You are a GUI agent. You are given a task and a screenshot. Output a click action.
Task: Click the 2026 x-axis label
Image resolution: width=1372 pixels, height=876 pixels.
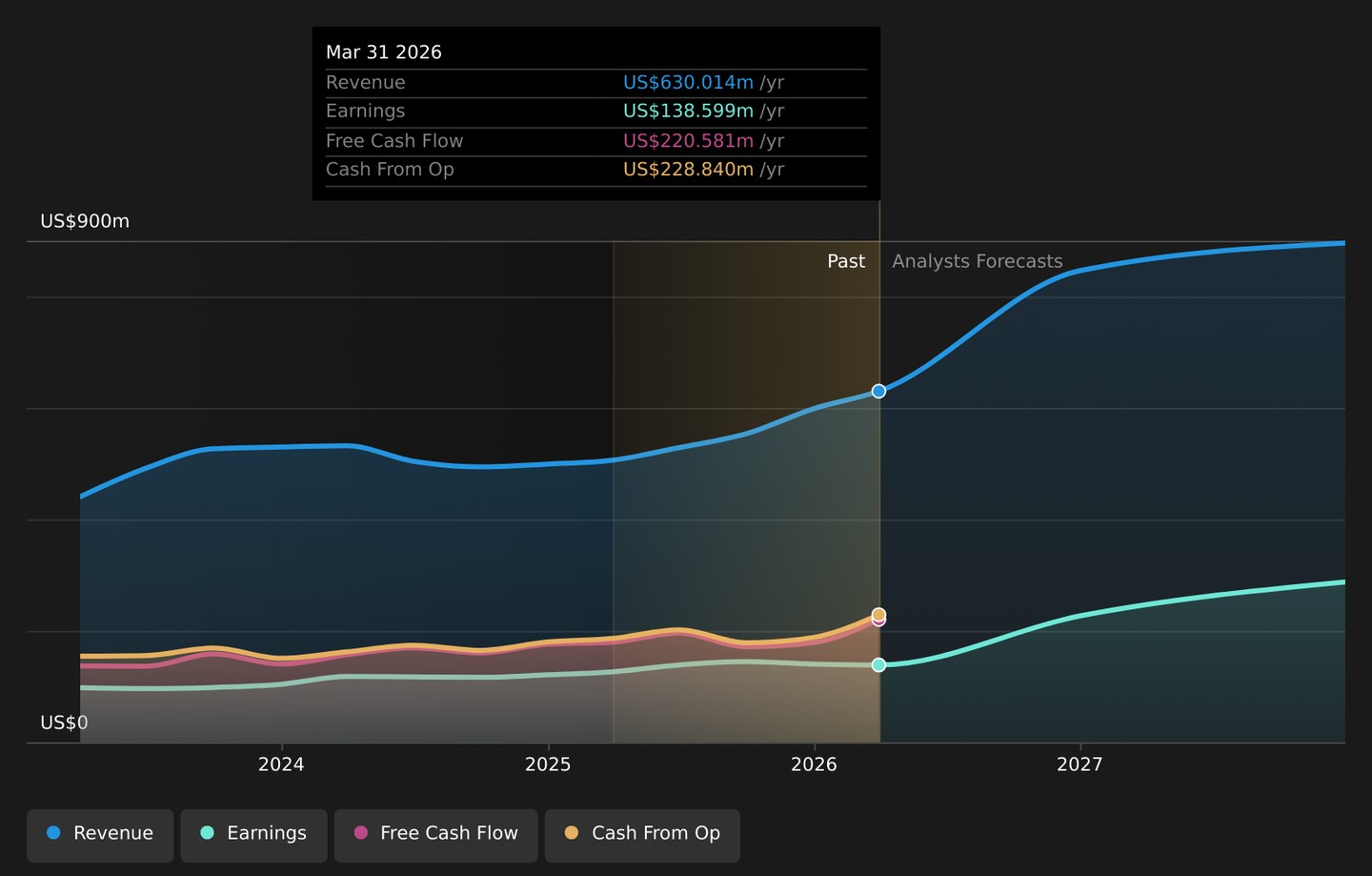(x=814, y=764)
